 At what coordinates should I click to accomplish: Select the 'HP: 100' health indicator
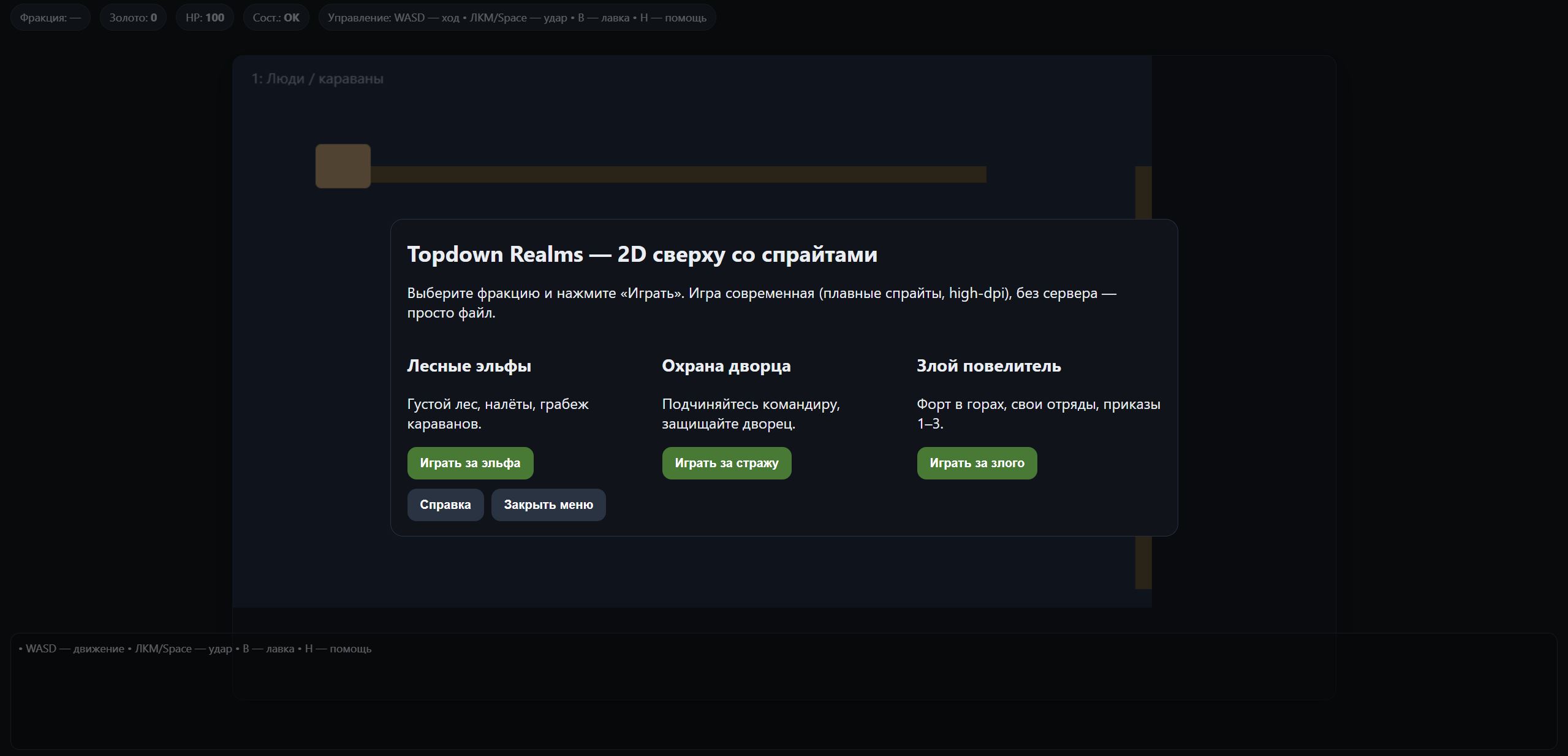pyautogui.click(x=205, y=18)
